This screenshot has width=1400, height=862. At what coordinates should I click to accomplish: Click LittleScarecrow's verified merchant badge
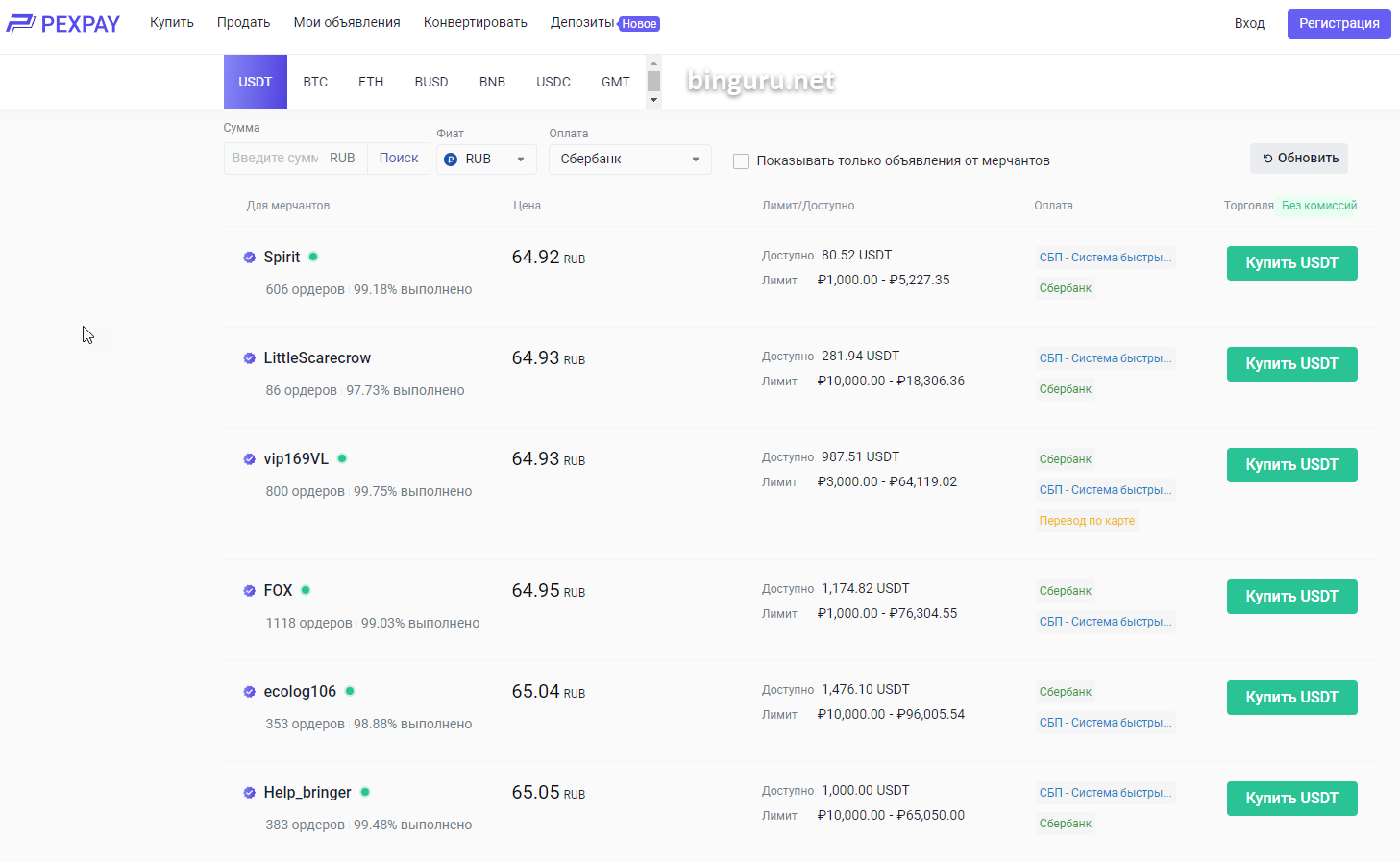250,358
